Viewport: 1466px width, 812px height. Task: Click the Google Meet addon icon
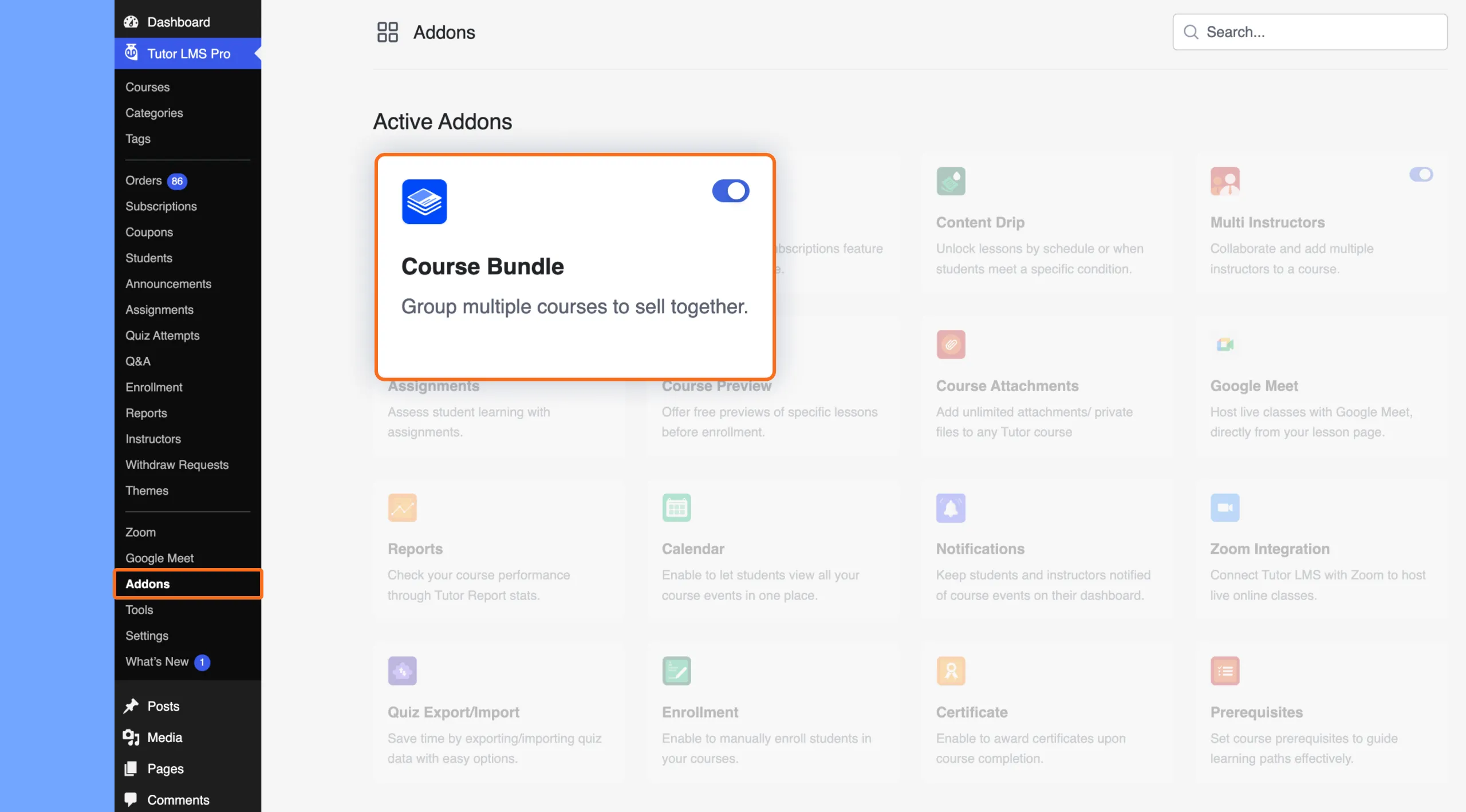coord(1225,344)
